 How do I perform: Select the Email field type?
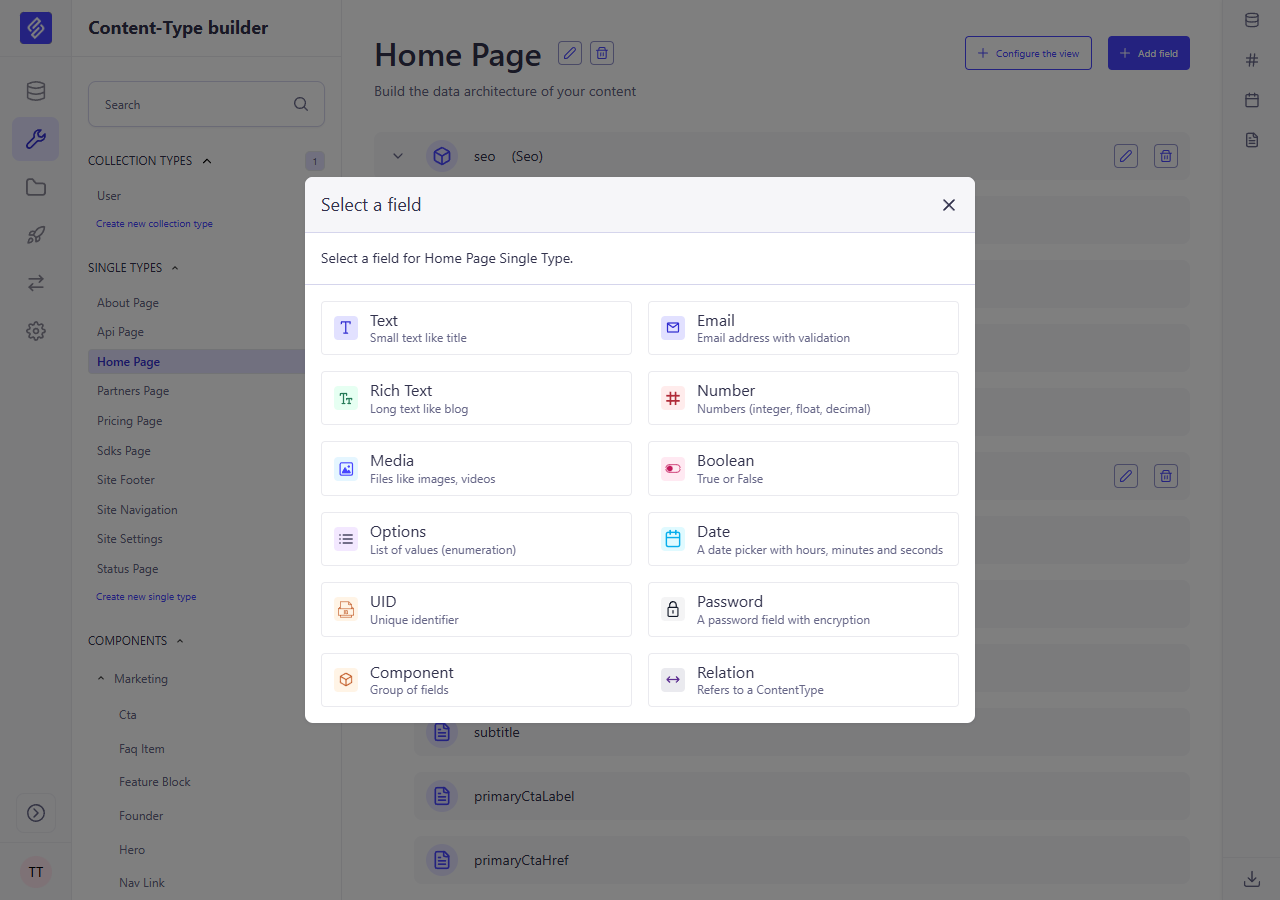click(803, 328)
